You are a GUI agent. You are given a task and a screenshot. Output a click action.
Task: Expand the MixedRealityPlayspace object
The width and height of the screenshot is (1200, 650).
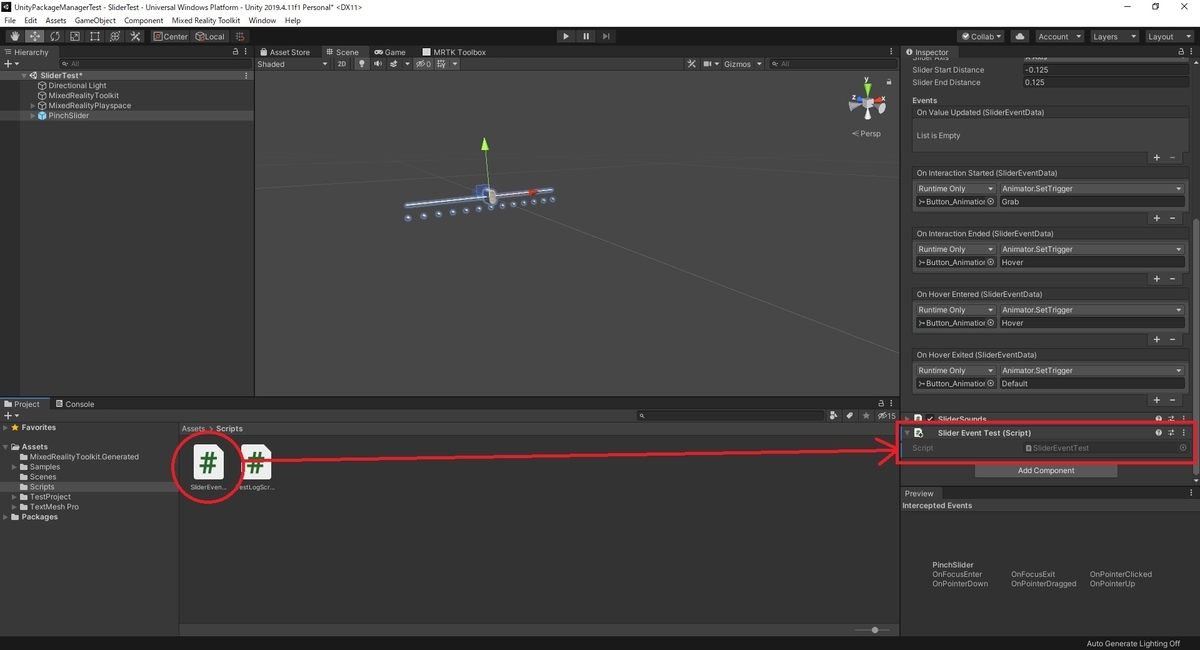point(33,106)
